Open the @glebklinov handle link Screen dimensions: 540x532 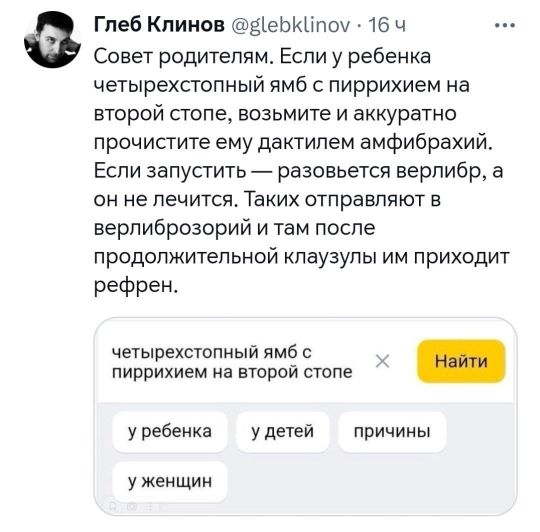tap(289, 25)
